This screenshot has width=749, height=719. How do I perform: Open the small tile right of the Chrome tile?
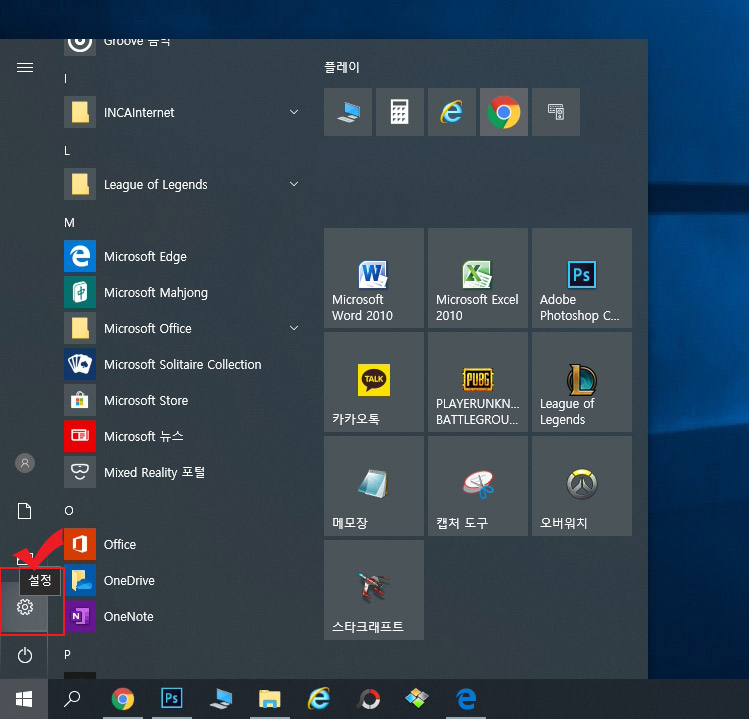pyautogui.click(x=556, y=112)
